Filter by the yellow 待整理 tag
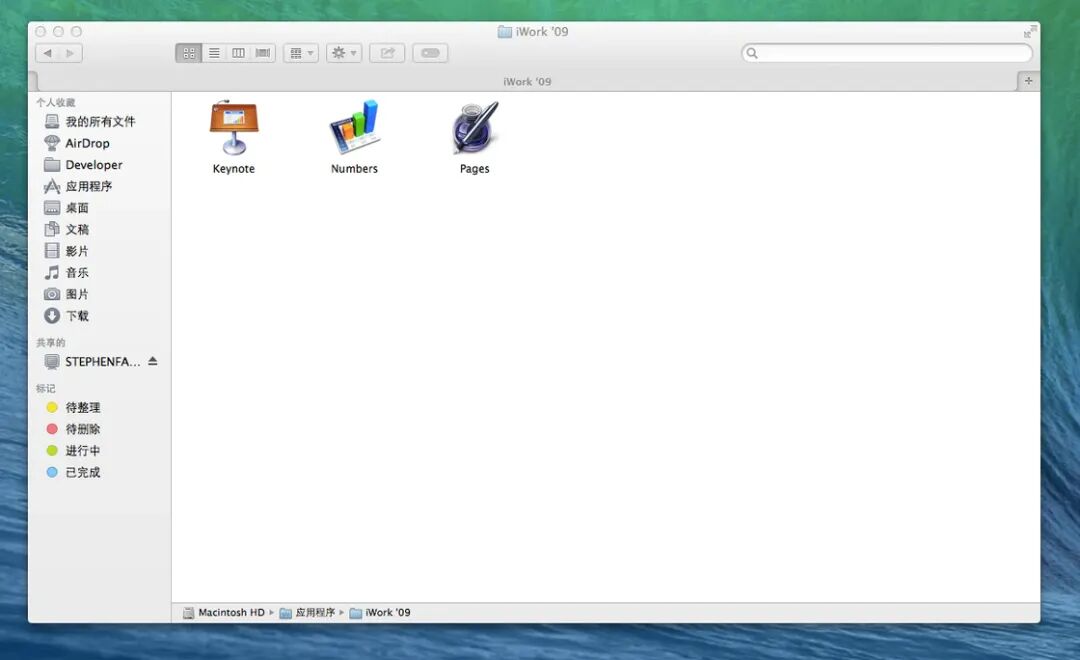The image size is (1080, 660). 73,407
